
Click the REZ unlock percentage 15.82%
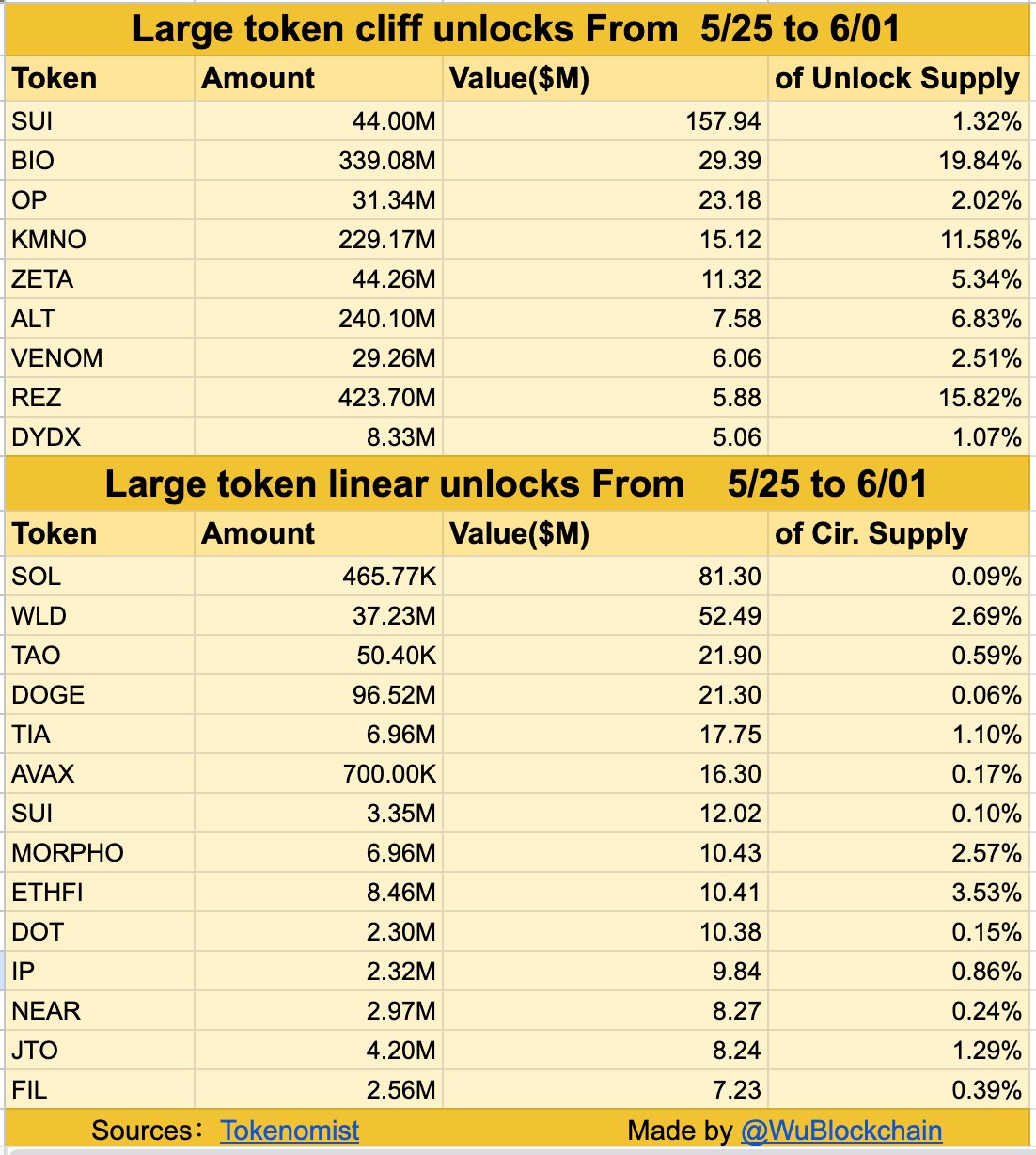tap(979, 398)
